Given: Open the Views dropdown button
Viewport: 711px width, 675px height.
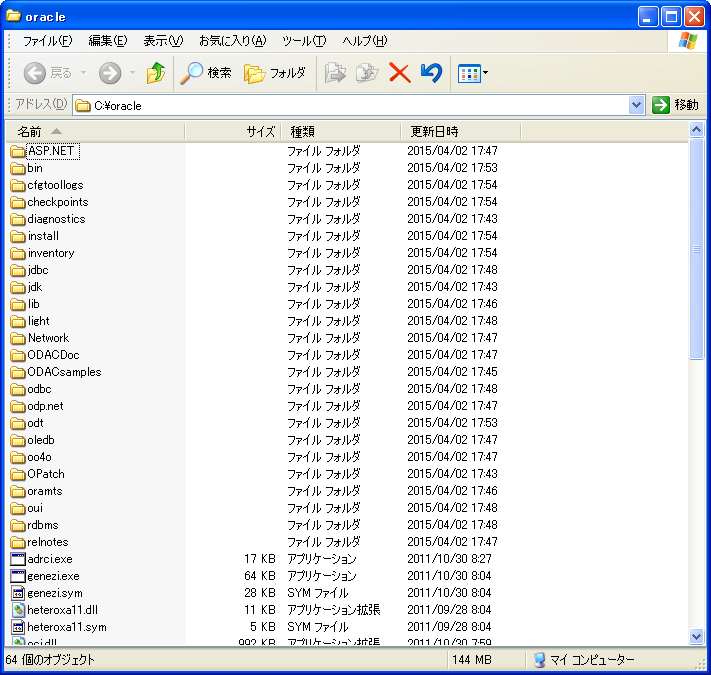Looking at the screenshot, I should (472, 73).
